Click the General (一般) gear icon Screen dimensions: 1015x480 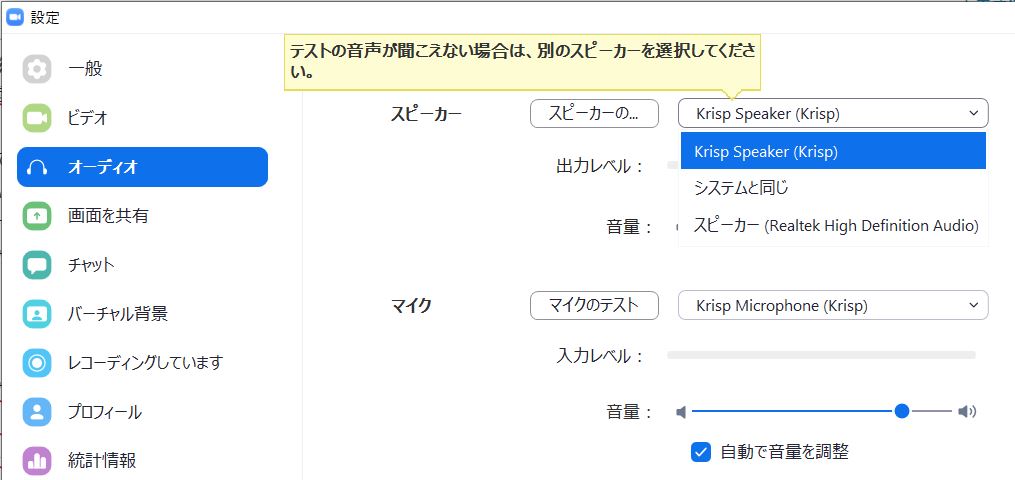point(37,69)
